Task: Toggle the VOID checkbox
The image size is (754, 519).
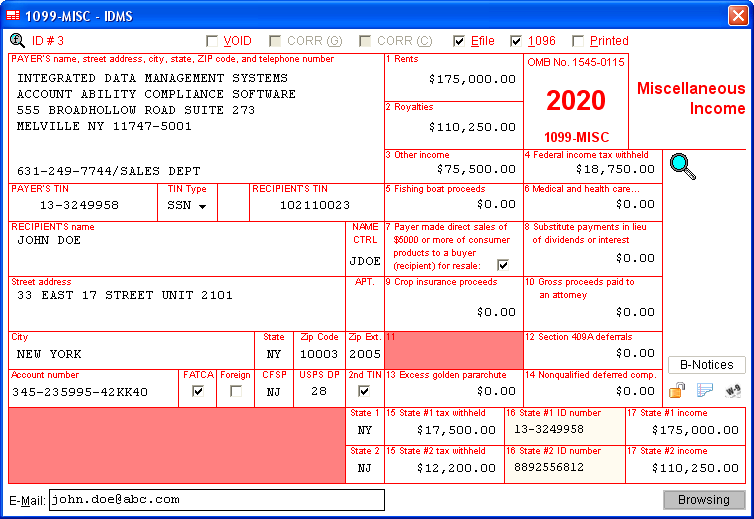Action: [212, 41]
